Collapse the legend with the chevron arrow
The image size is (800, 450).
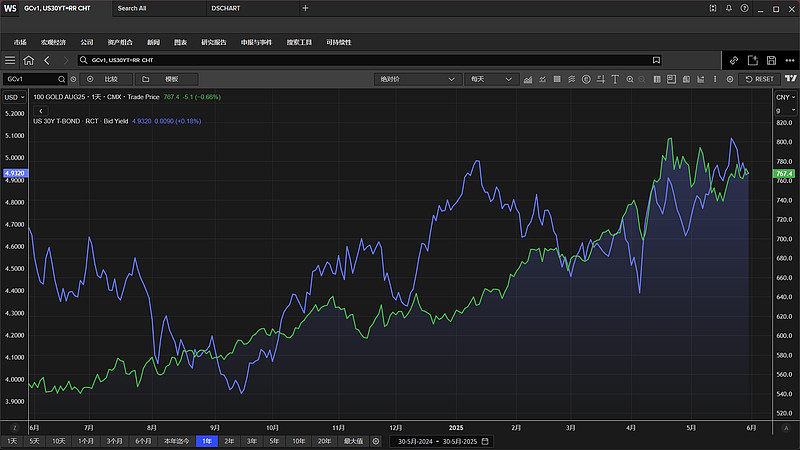[40, 111]
